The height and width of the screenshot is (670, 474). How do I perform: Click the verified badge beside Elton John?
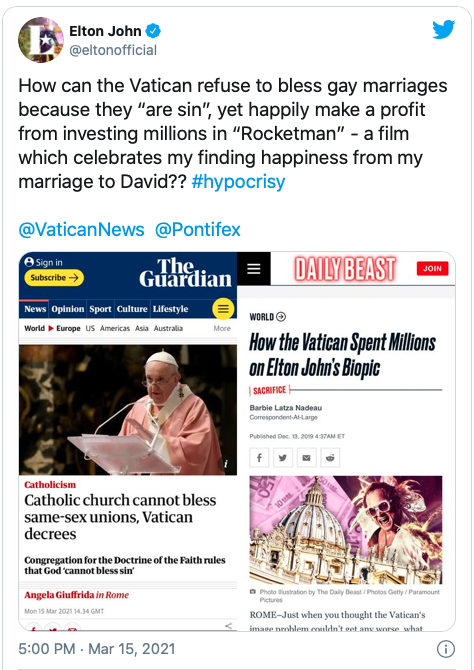point(153,31)
